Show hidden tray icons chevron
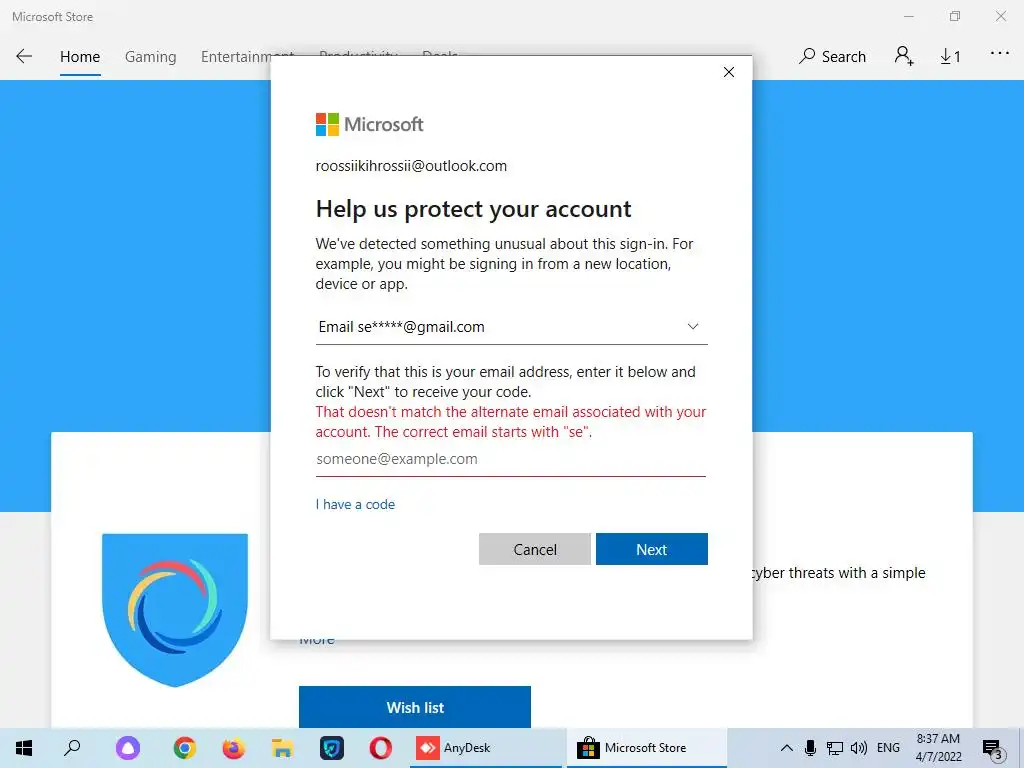 pyautogui.click(x=787, y=748)
